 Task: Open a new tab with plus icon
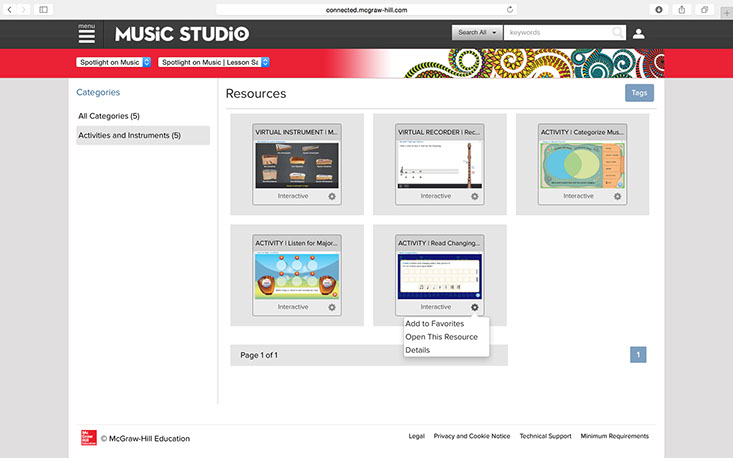click(x=726, y=13)
